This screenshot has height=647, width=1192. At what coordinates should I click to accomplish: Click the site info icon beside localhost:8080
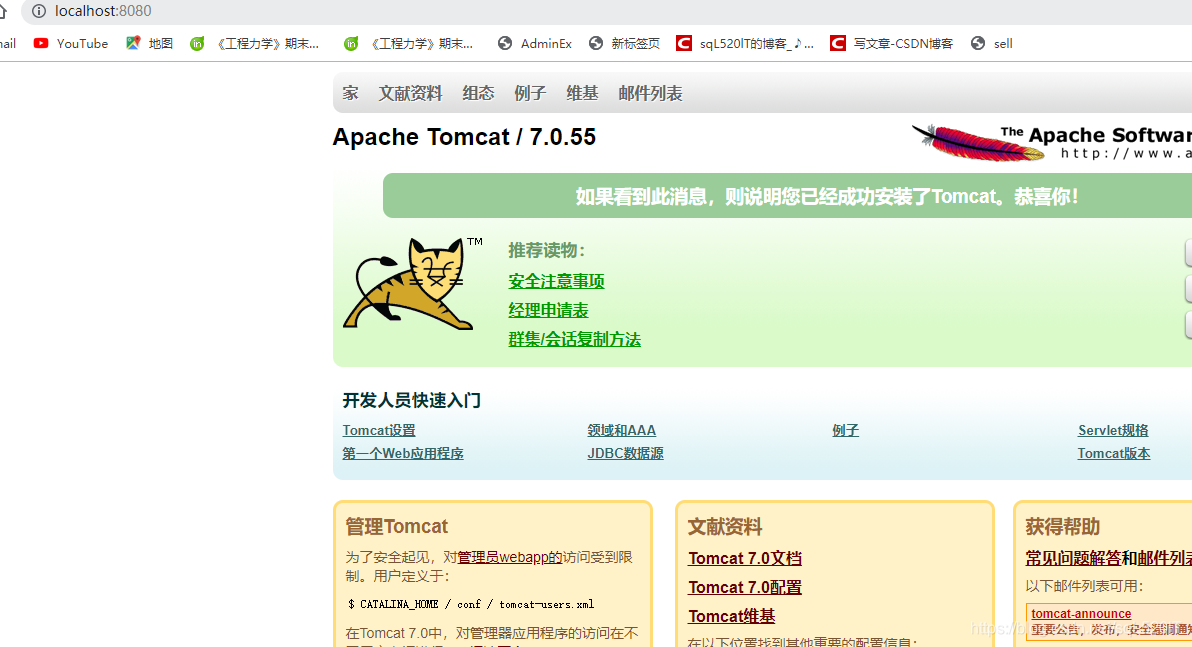point(39,11)
